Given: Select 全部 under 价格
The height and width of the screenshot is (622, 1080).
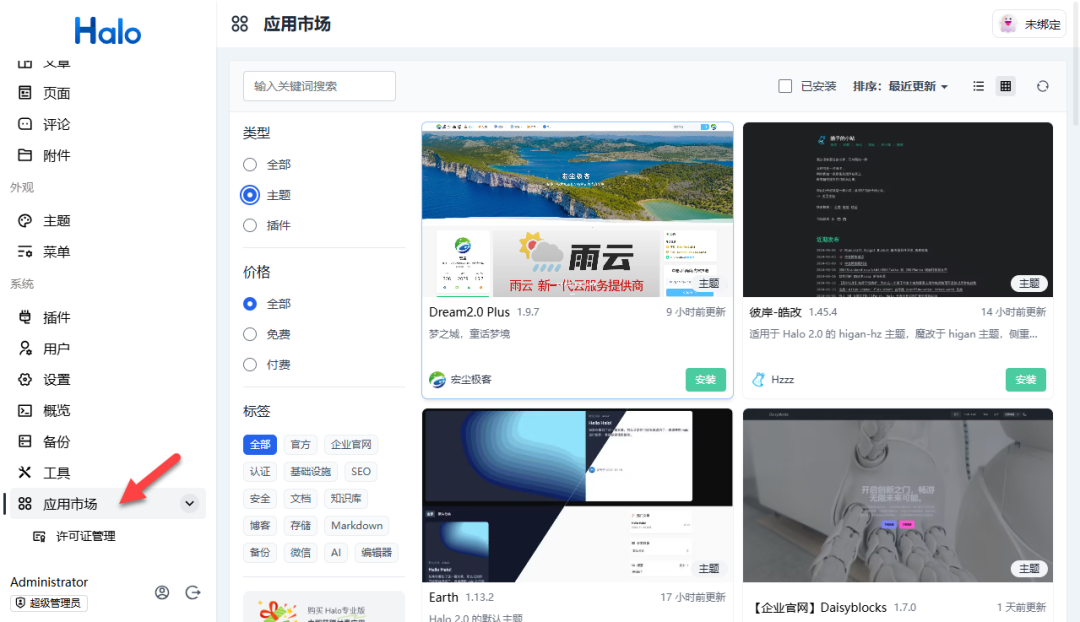Looking at the screenshot, I should tap(250, 304).
